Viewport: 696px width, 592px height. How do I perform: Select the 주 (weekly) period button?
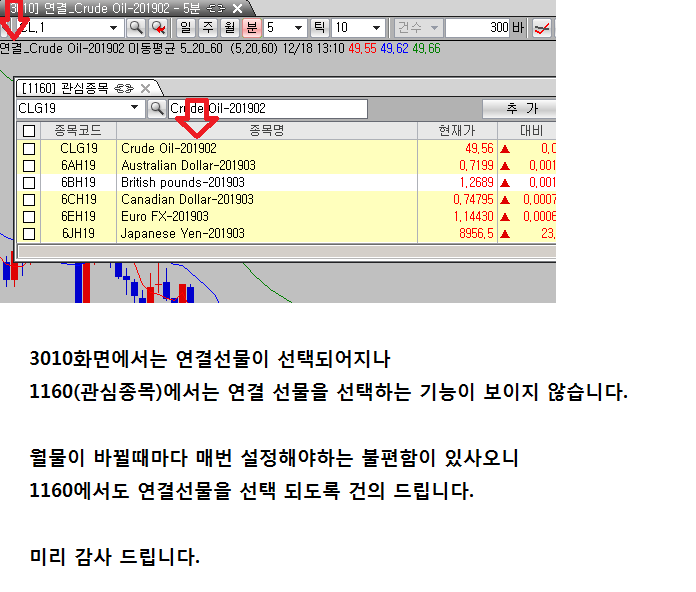(206, 28)
